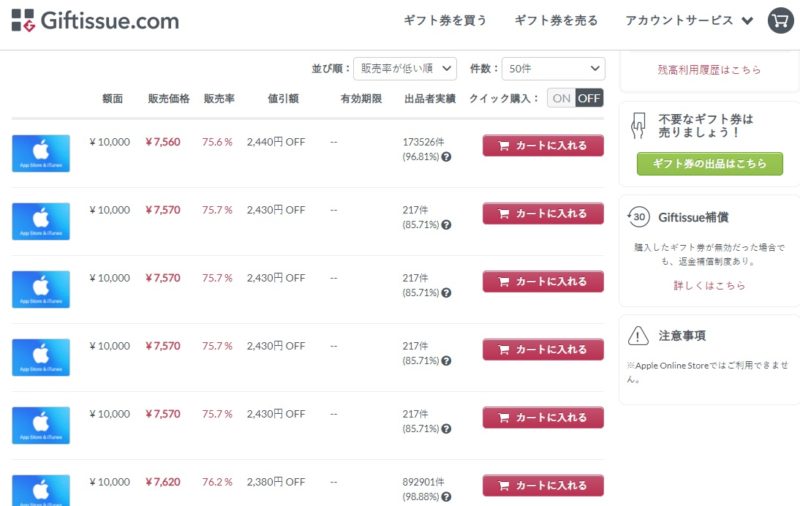Open Apple gift card thumbnail for ¥7,560 listing
800x506 pixels.
(x=41, y=153)
